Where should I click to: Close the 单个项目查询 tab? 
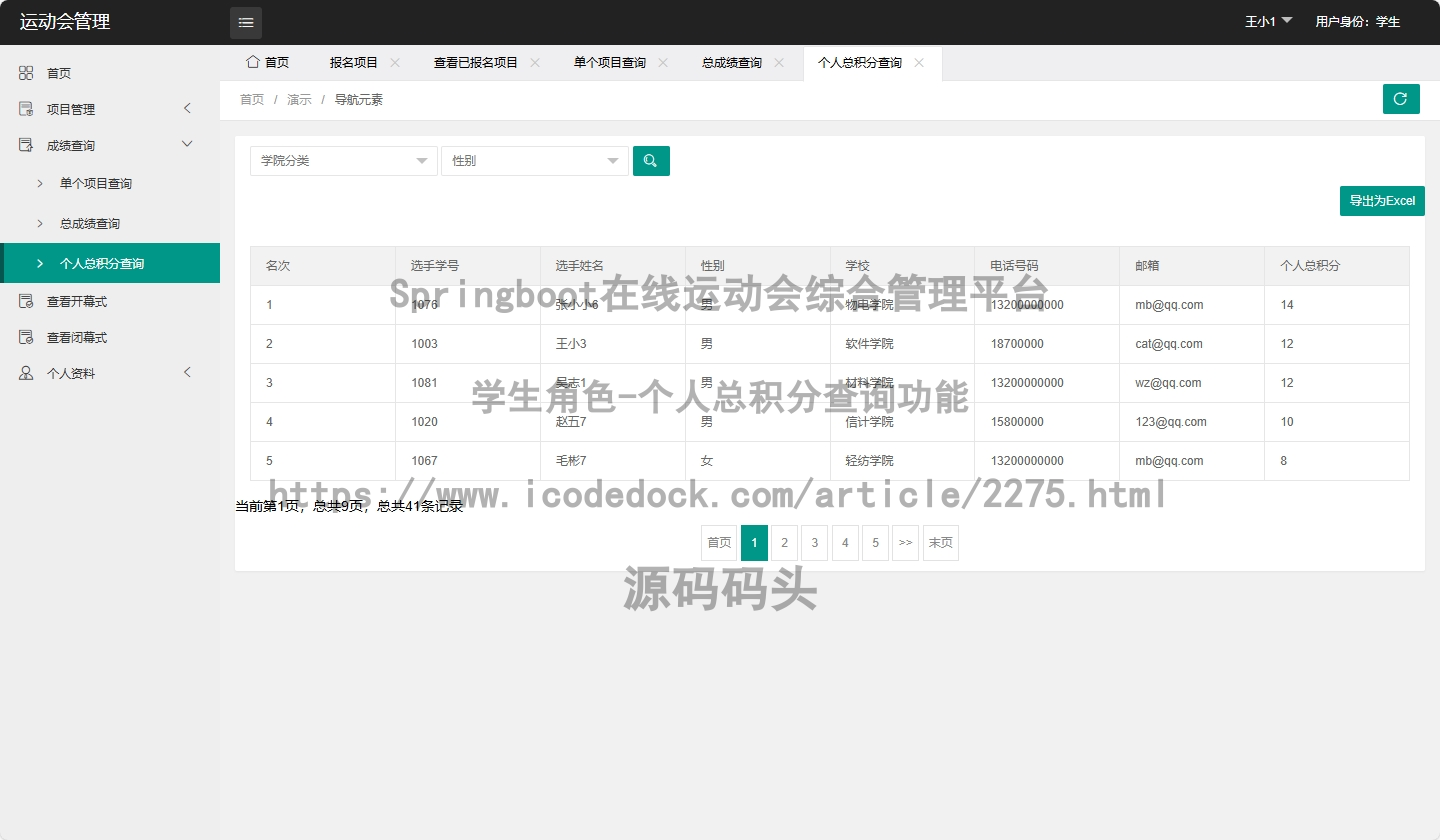(663, 62)
